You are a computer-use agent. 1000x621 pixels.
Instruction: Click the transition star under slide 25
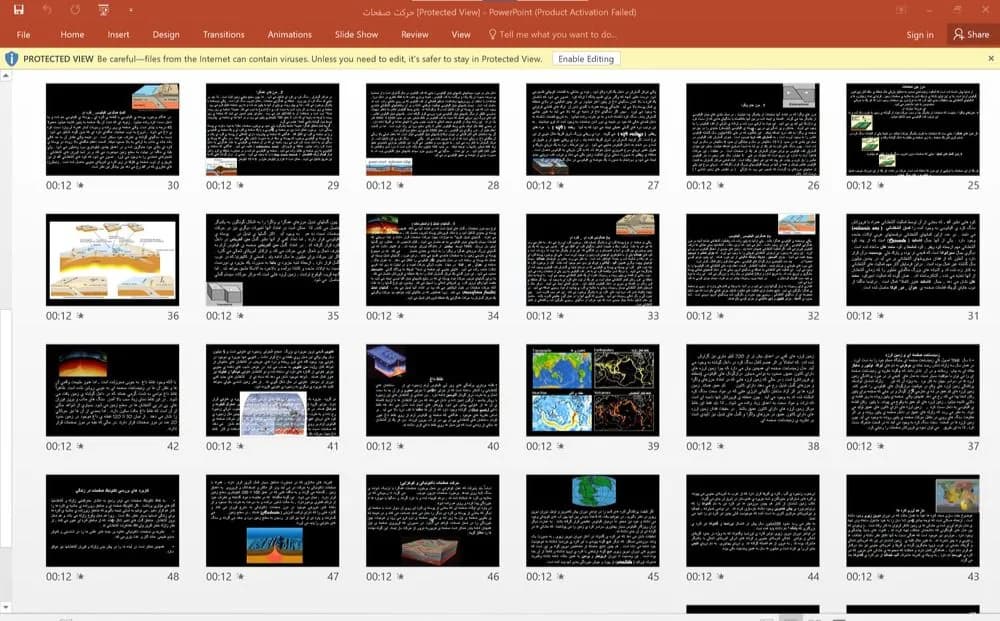881,186
